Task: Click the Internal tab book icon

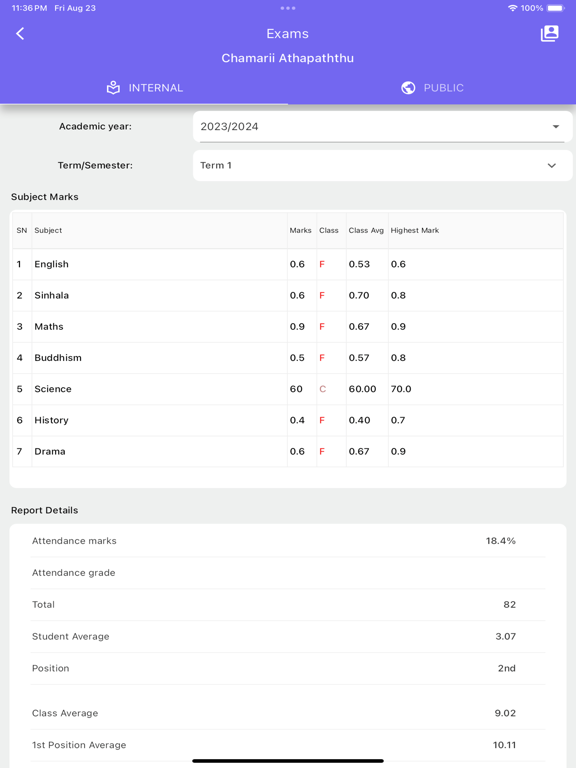Action: [113, 88]
